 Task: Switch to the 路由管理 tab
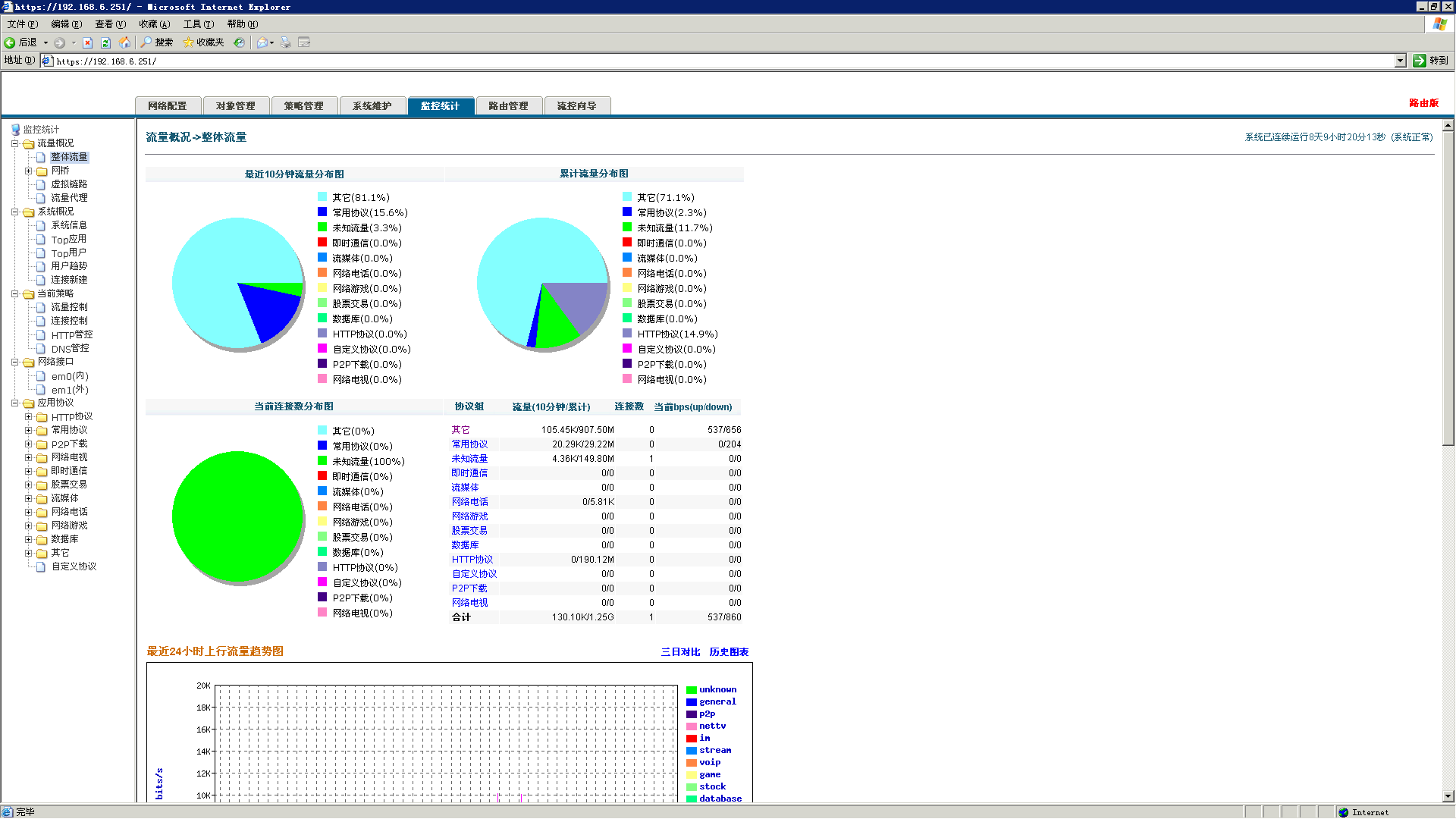(x=508, y=106)
